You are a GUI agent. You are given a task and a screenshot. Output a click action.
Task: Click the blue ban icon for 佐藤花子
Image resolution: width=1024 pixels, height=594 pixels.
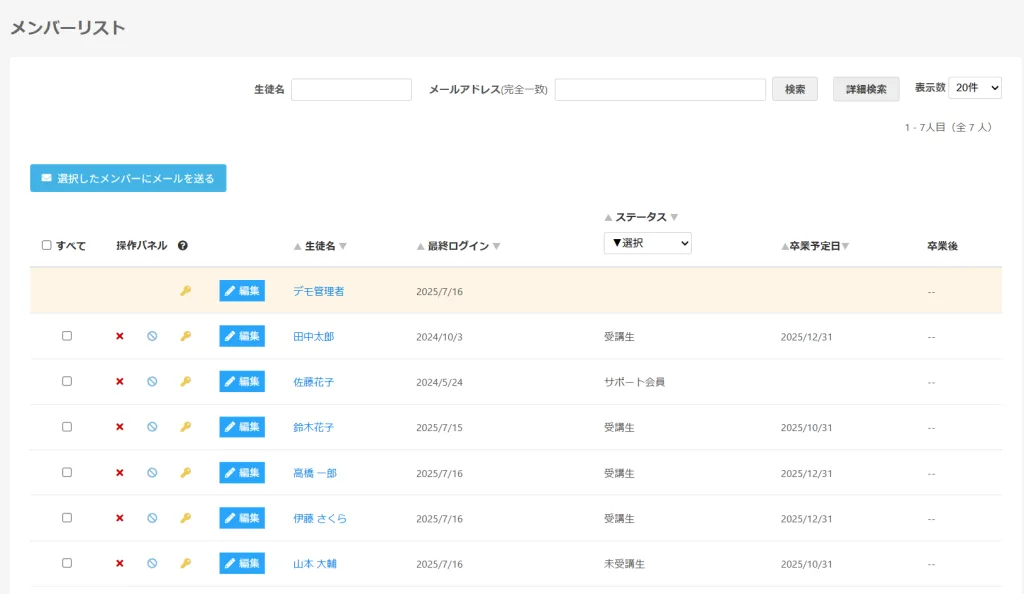(x=152, y=382)
